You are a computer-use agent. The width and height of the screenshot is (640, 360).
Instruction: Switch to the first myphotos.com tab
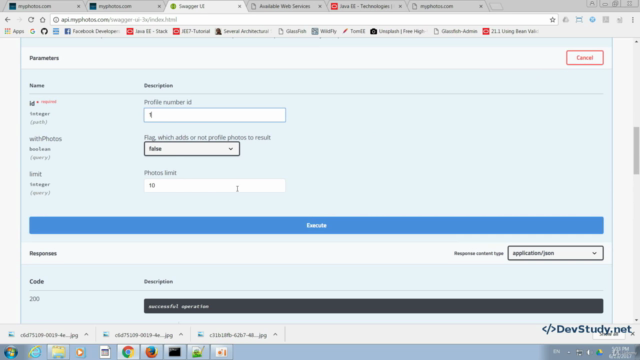pos(43,6)
